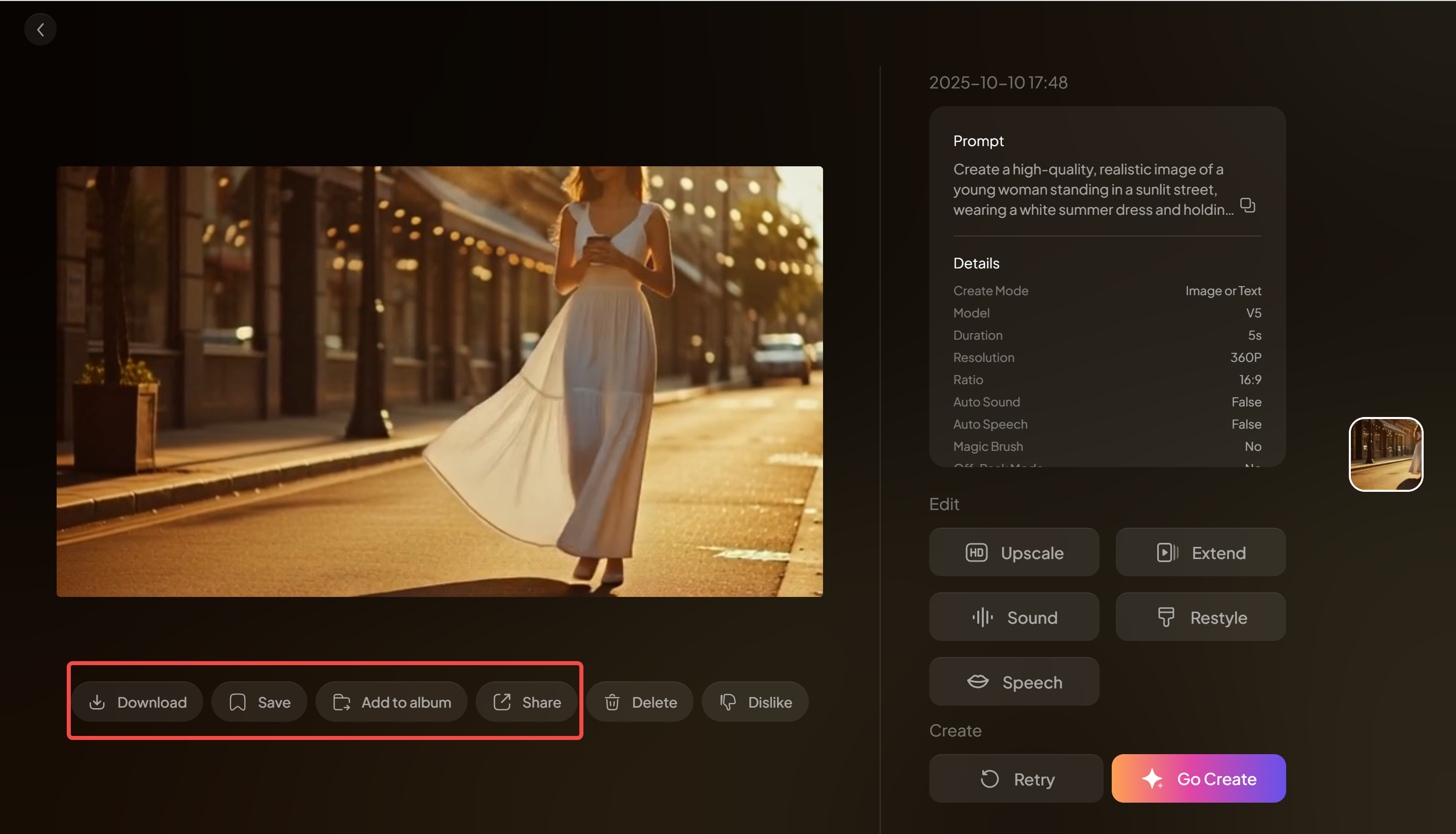Click the brush icon on the Restyle button
The width and height of the screenshot is (1456, 834).
point(1166,617)
